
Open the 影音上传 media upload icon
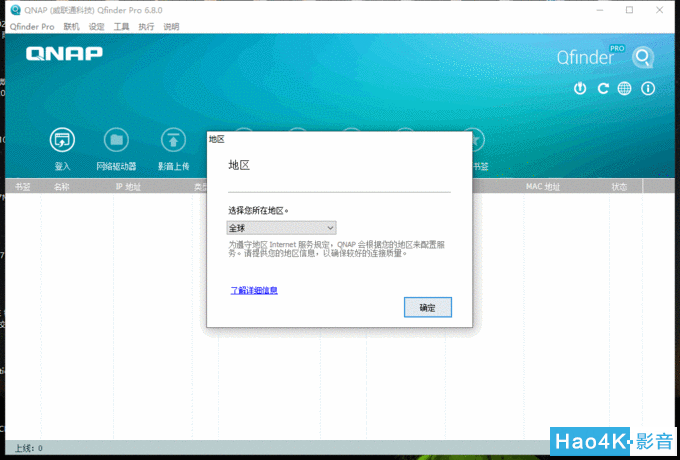pyautogui.click(x=173, y=140)
